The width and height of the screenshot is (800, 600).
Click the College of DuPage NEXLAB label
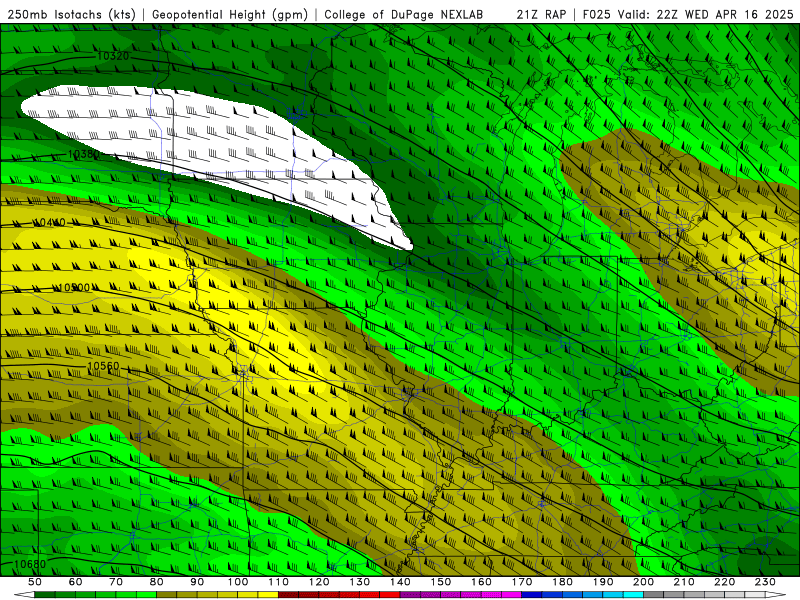(x=404, y=14)
